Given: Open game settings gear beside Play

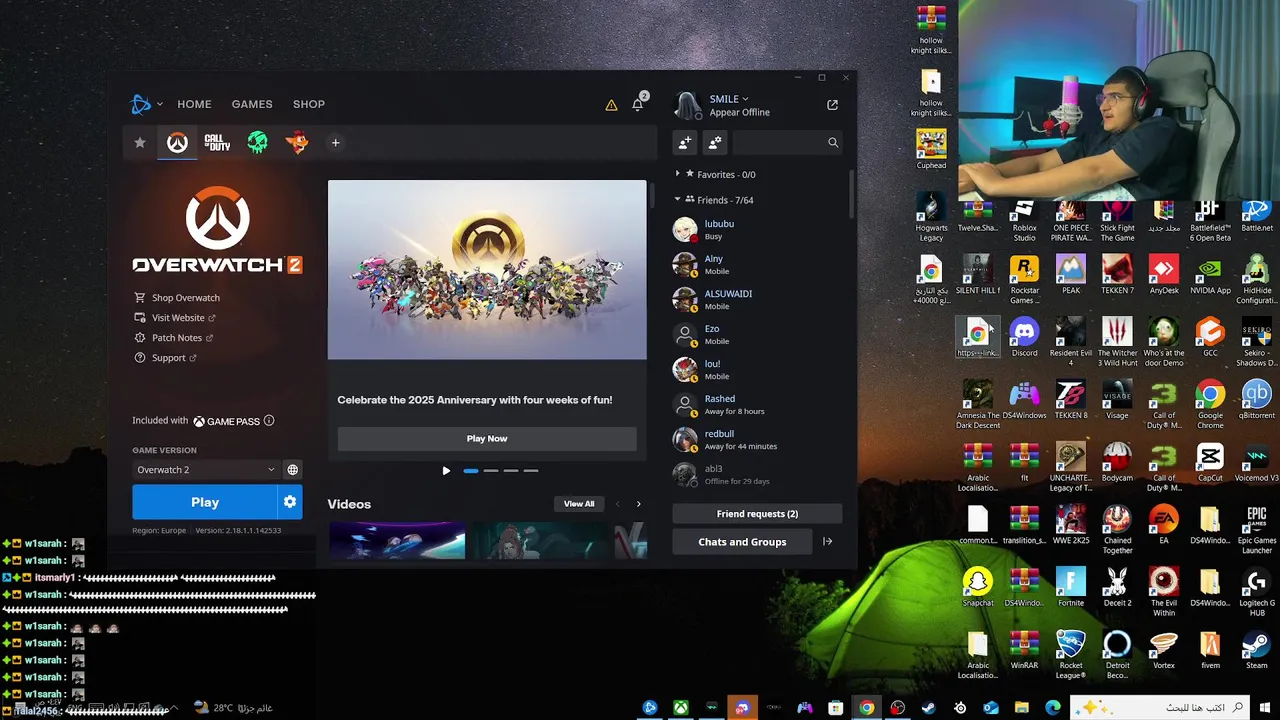Looking at the screenshot, I should click(x=290, y=502).
